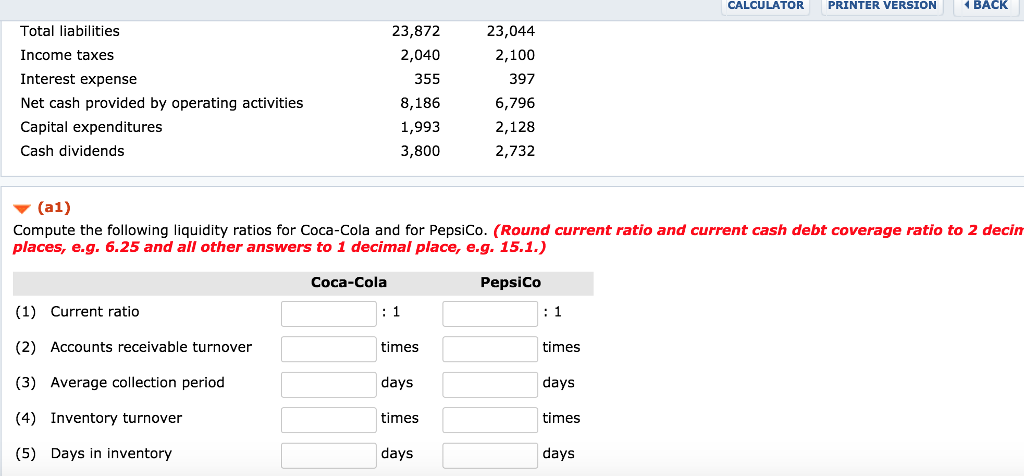Collapse the (a1) section triangle
This screenshot has width=1024, height=476.
21,209
